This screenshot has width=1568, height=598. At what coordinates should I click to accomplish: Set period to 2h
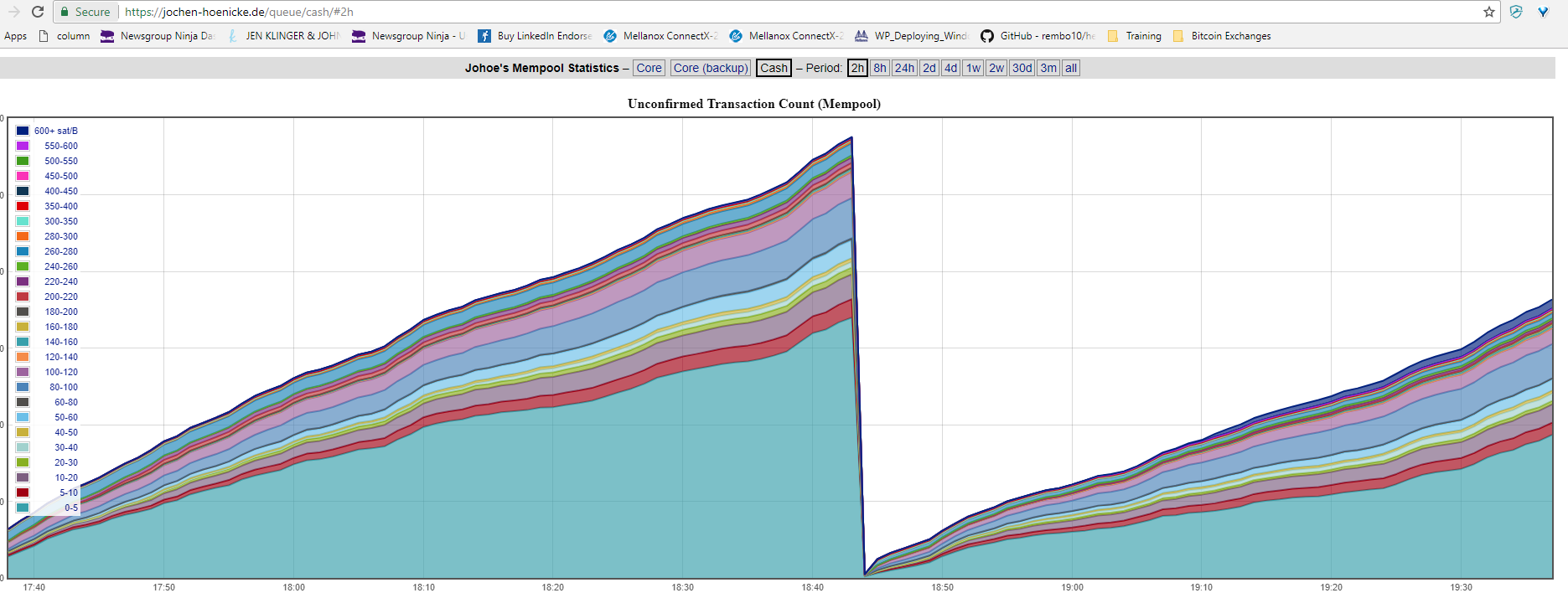click(857, 68)
